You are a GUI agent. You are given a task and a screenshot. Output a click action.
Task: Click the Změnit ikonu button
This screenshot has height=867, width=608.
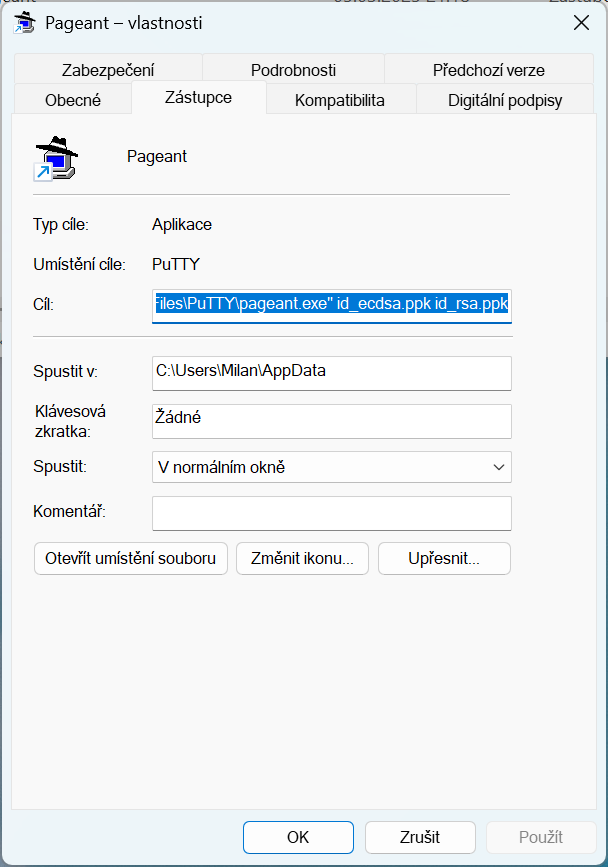click(x=302, y=558)
